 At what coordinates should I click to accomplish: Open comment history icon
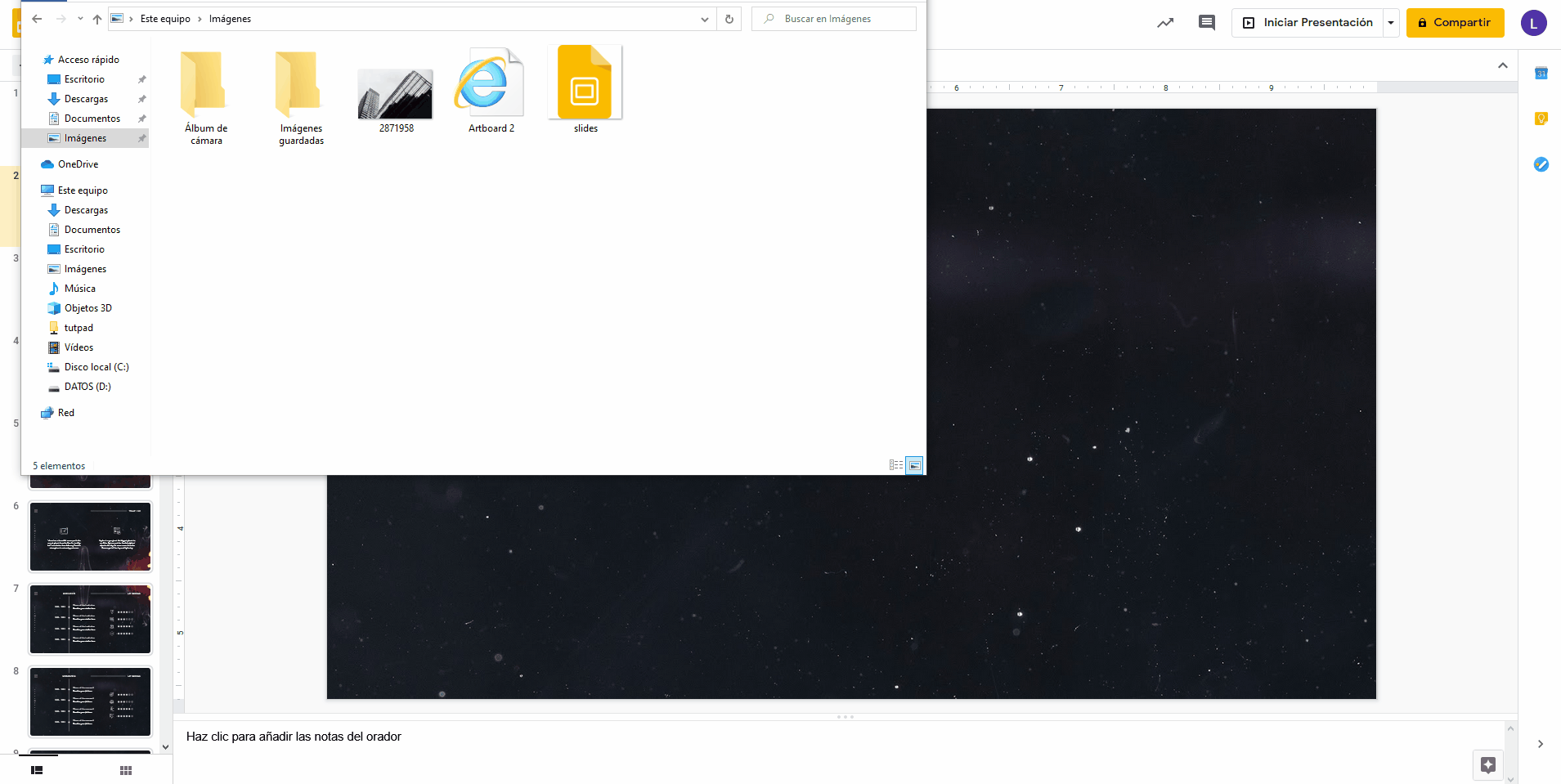tap(1206, 23)
